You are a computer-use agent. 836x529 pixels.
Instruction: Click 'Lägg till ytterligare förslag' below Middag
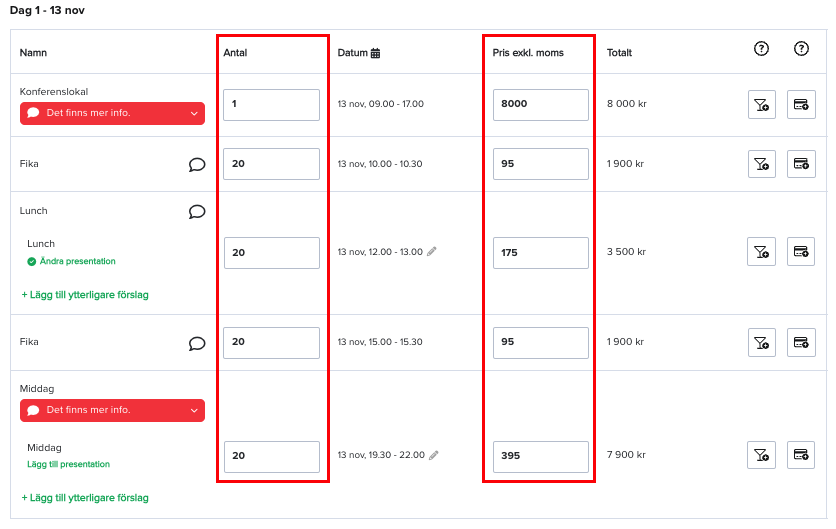tap(85, 498)
